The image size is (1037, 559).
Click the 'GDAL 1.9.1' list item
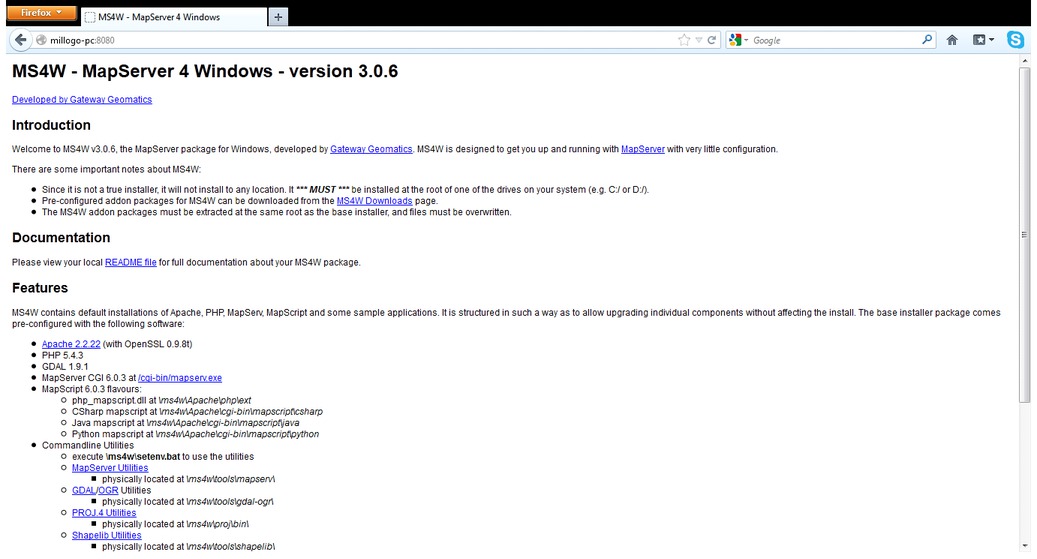[65, 366]
